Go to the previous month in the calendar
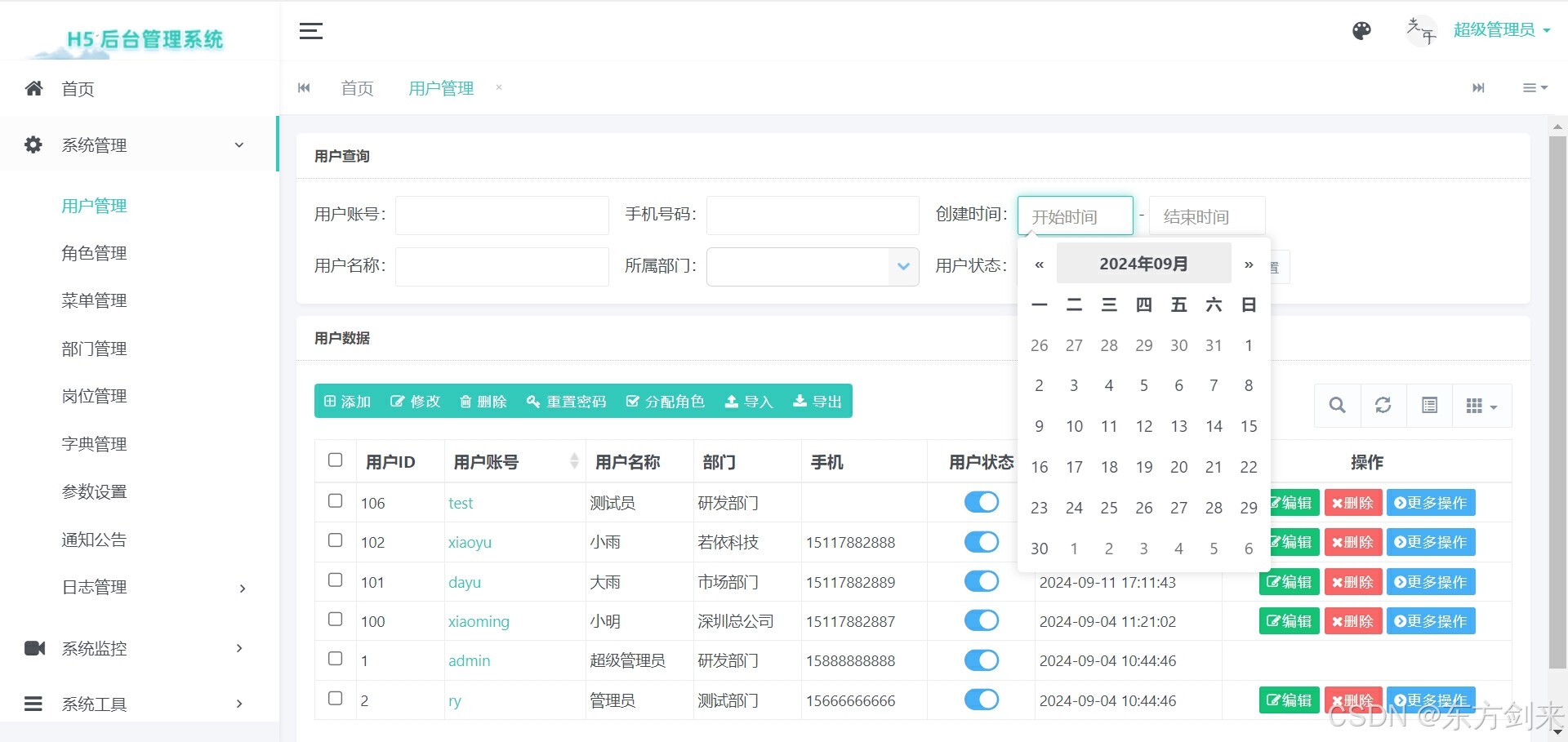 tap(1039, 264)
